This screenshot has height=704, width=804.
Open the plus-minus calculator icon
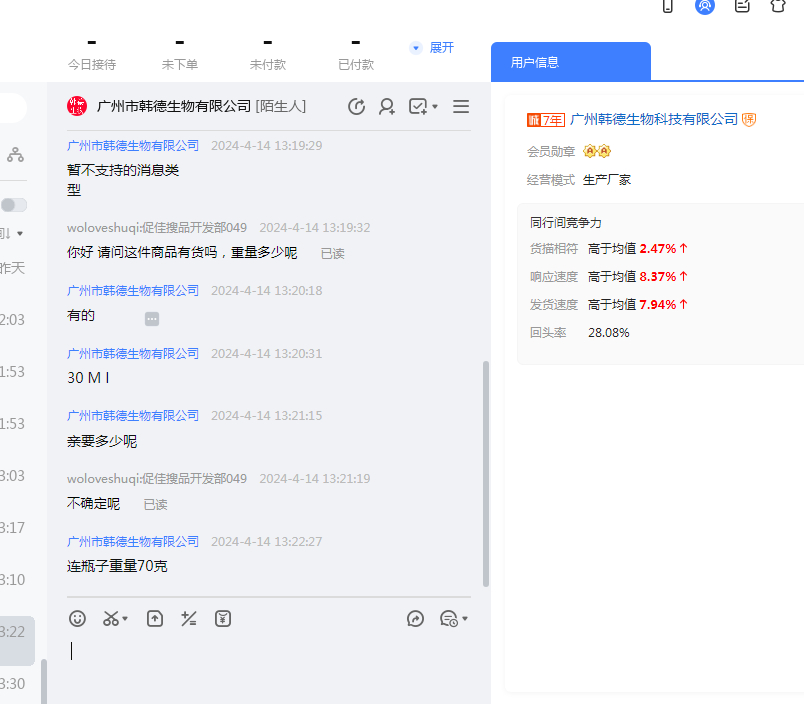click(x=188, y=619)
